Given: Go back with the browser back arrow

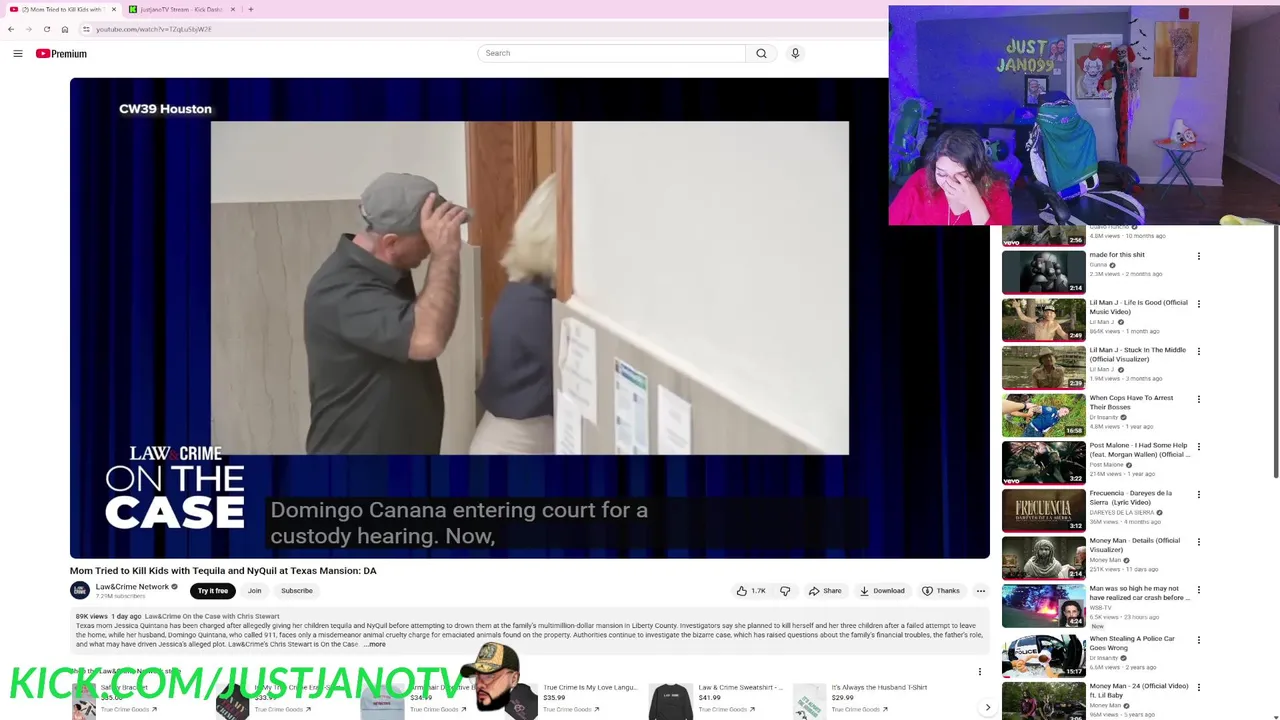Looking at the screenshot, I should point(11,29).
